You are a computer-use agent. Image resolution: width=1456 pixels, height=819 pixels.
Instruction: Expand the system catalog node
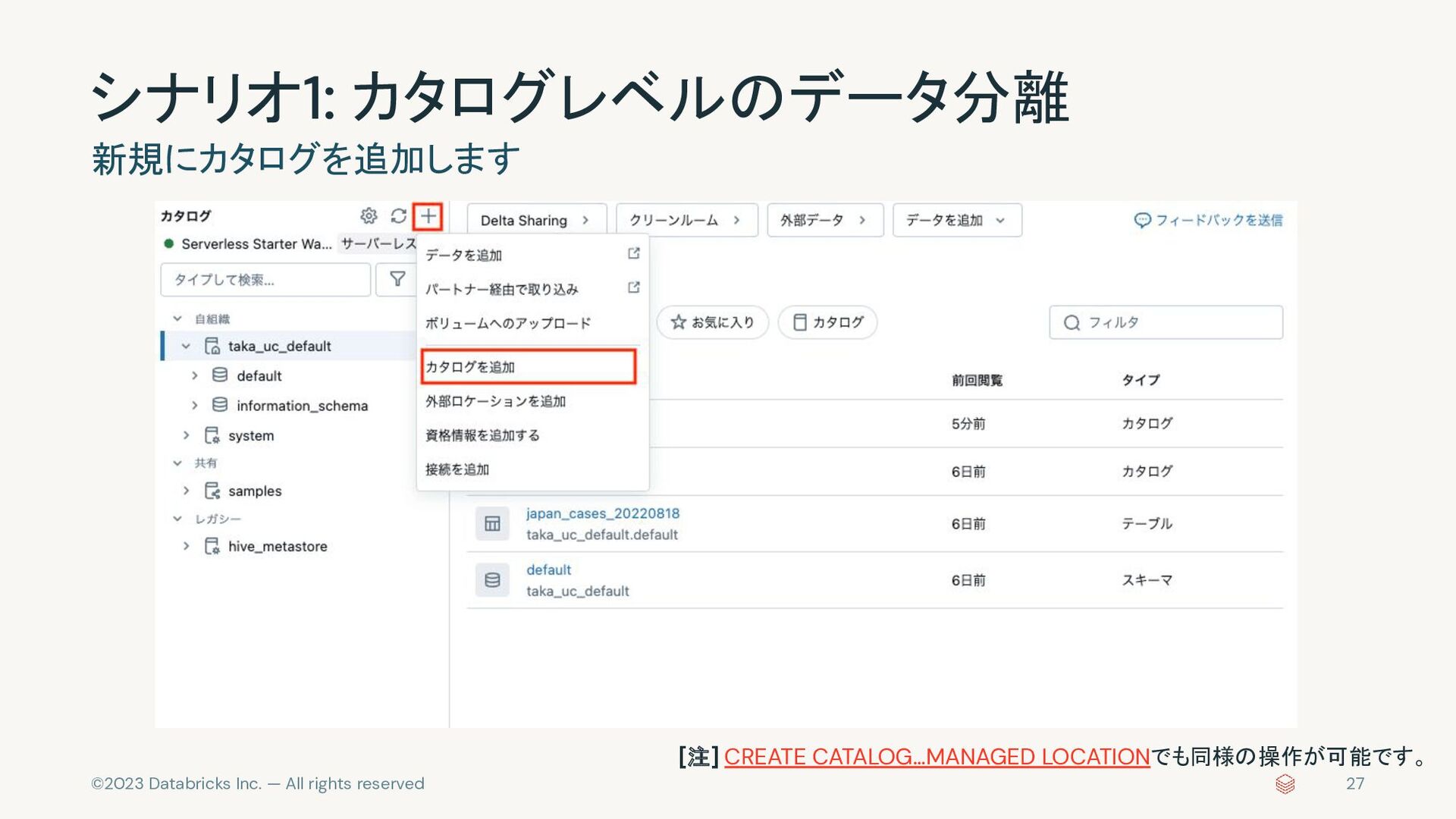pos(186,435)
